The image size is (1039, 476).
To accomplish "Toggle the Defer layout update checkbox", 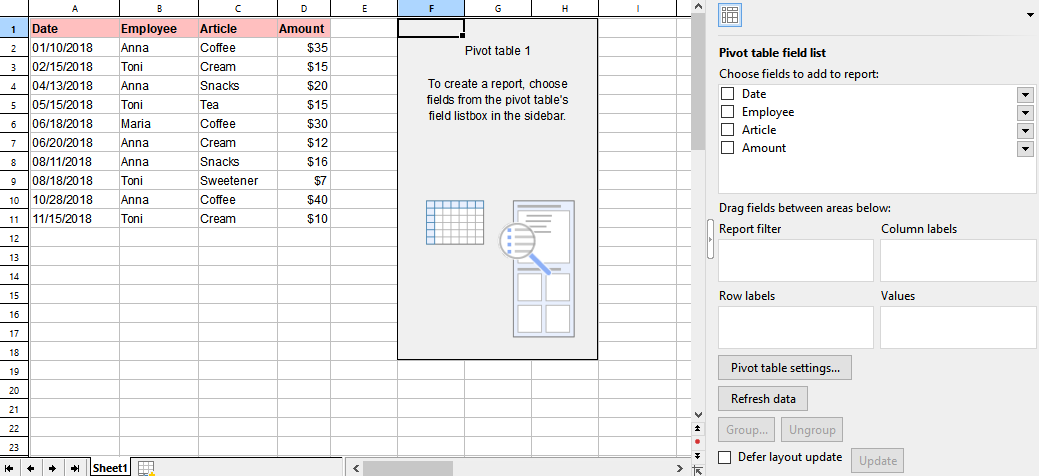I will pos(726,458).
